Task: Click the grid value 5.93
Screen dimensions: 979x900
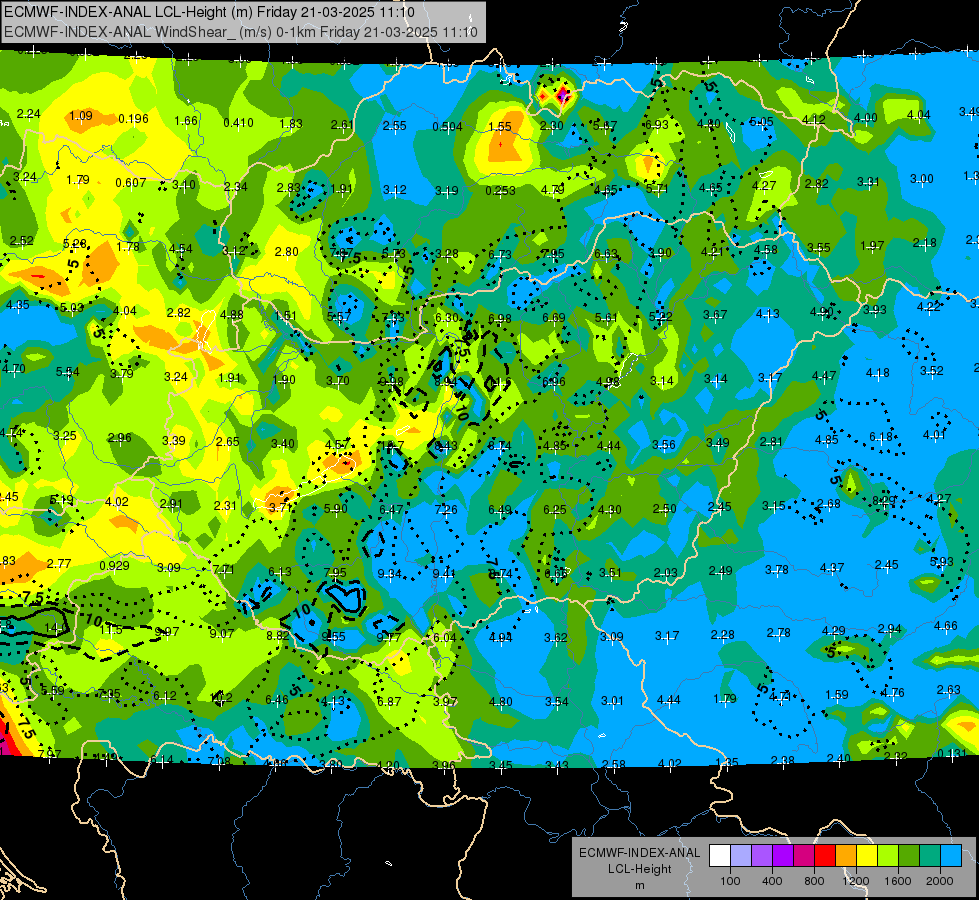Action: tap(942, 561)
